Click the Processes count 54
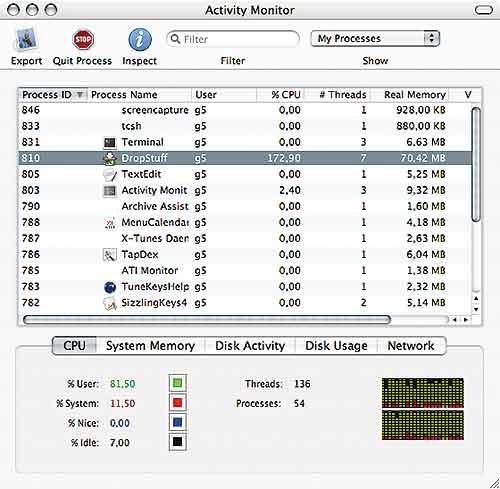 click(x=299, y=403)
